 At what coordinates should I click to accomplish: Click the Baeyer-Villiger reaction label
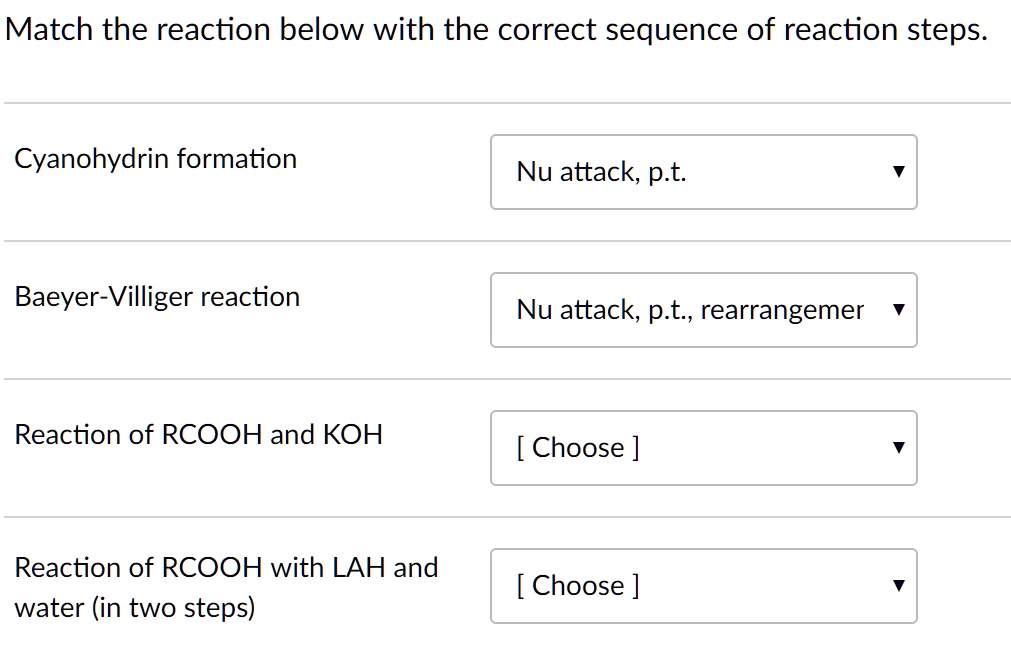(x=157, y=296)
